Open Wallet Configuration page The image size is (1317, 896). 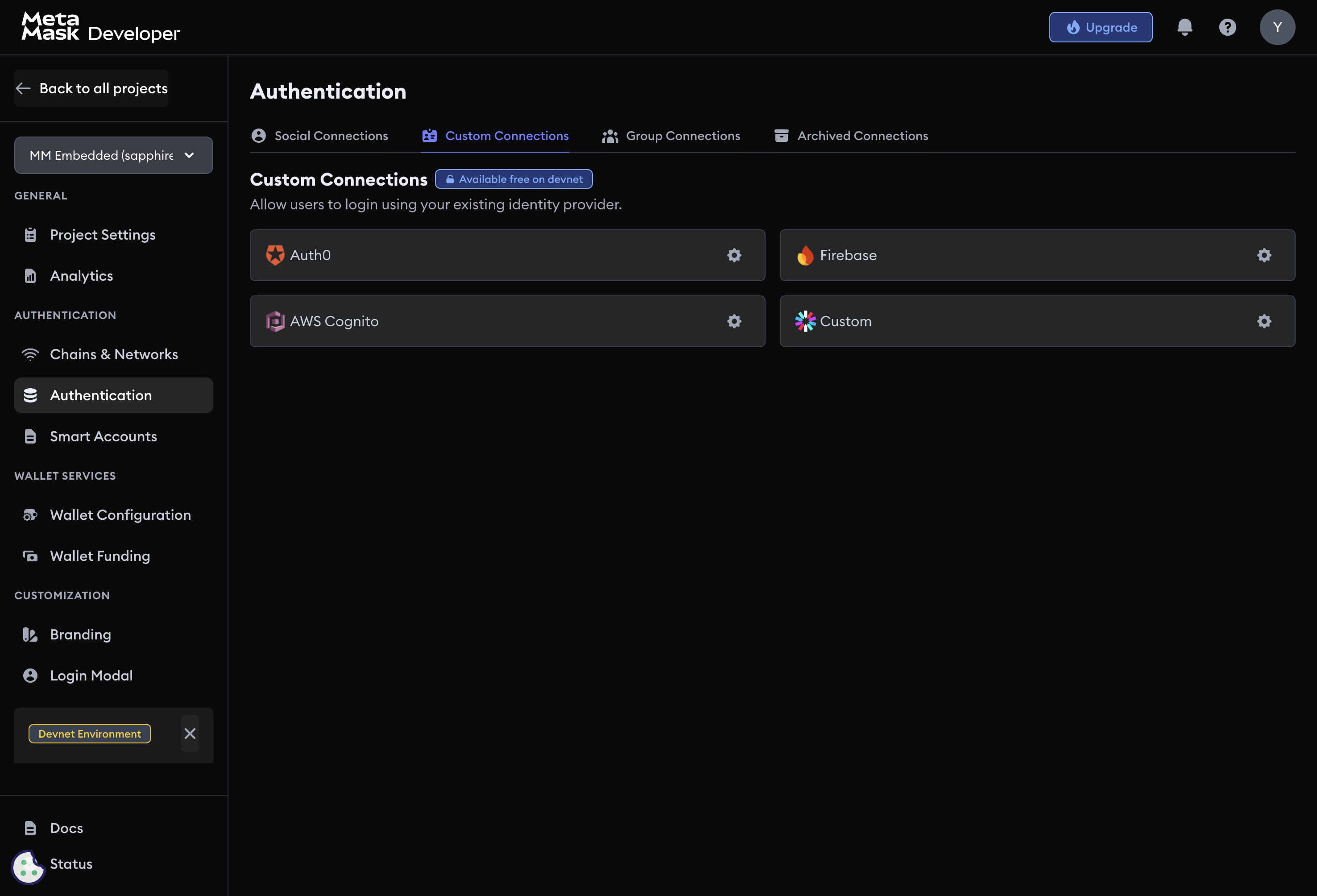113,514
